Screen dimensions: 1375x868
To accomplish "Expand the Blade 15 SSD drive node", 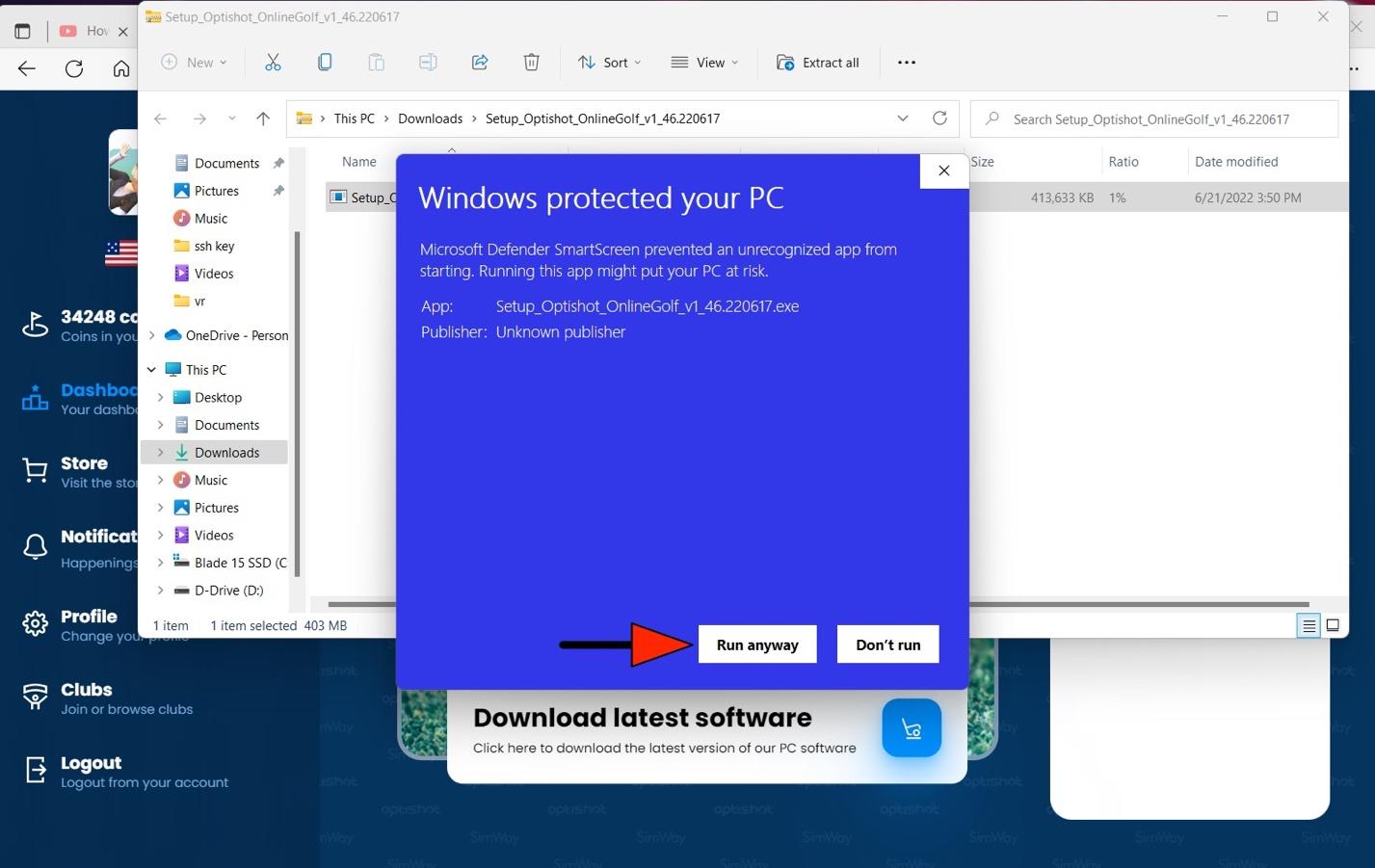I will (161, 563).
